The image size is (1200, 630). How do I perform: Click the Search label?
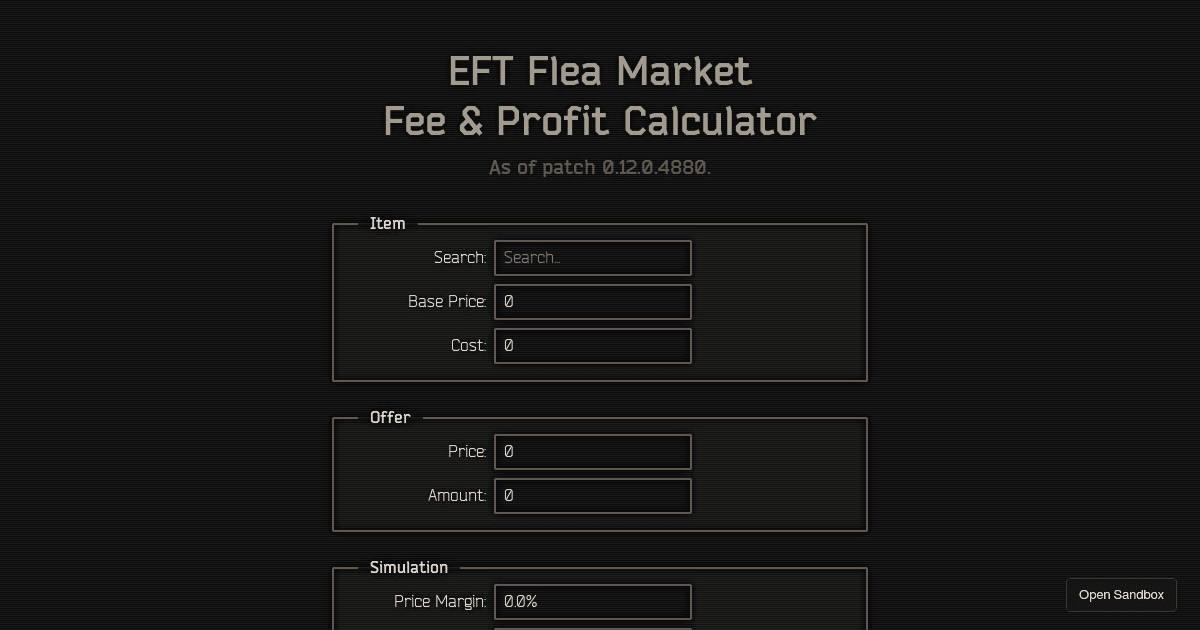coord(460,257)
